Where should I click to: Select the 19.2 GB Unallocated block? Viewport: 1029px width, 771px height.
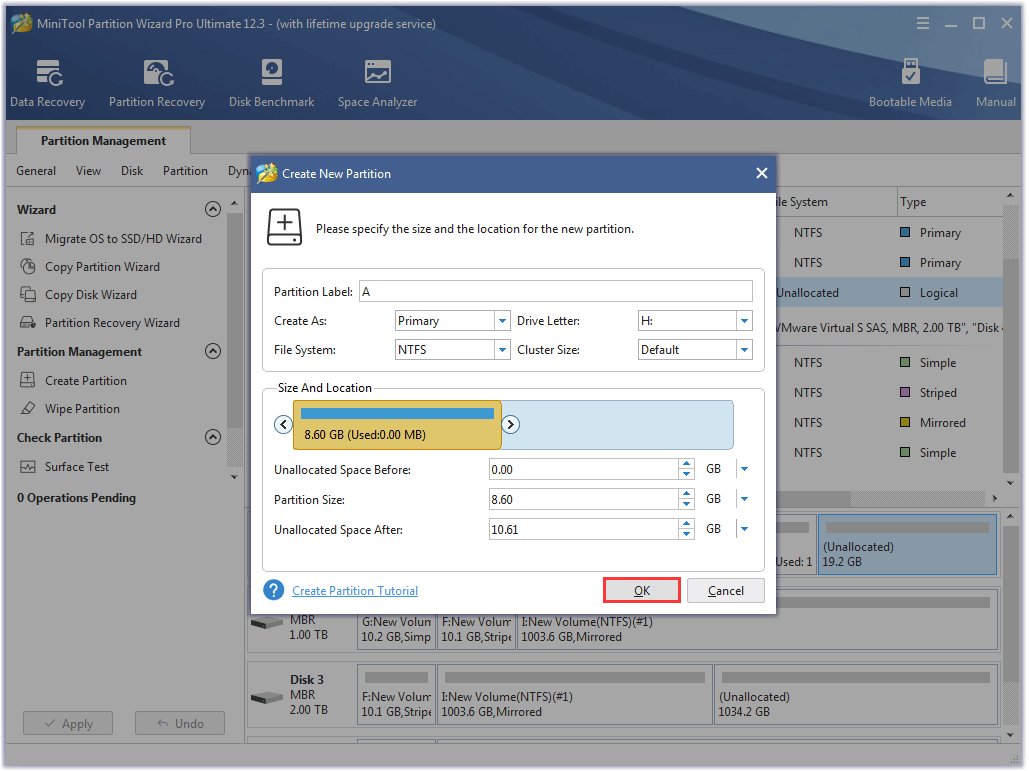pyautogui.click(x=908, y=545)
